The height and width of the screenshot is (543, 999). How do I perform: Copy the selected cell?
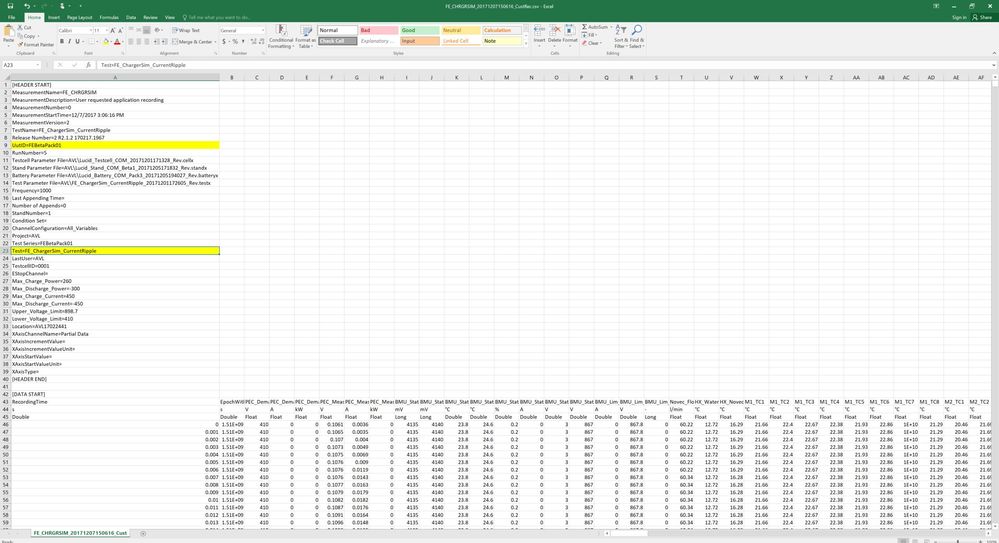click(x=27, y=36)
